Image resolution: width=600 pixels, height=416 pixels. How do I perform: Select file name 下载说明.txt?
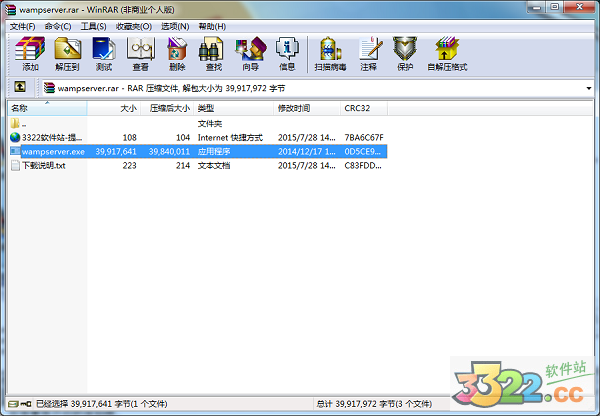click(x=44, y=166)
